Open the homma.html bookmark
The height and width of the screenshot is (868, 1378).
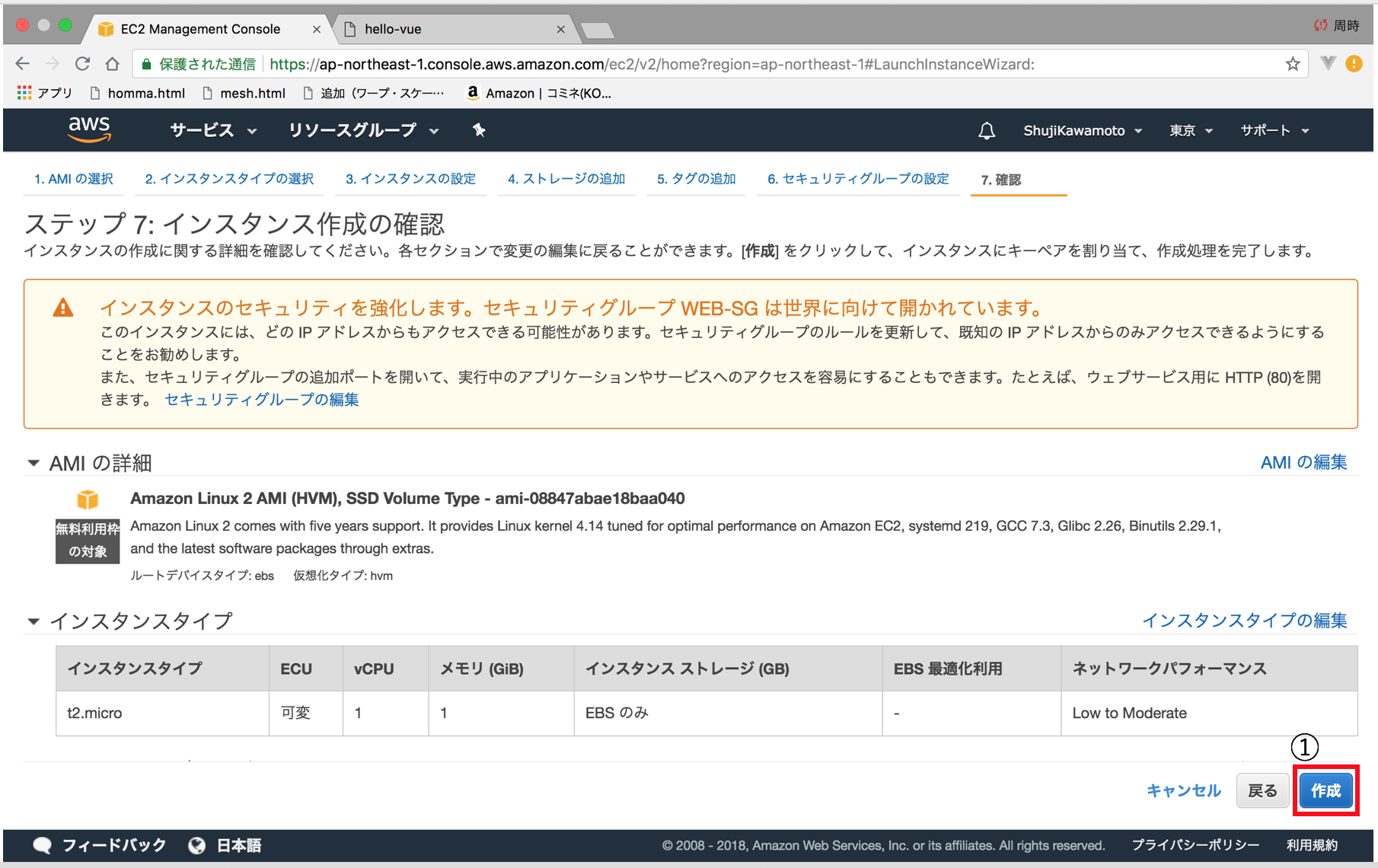pos(137,93)
